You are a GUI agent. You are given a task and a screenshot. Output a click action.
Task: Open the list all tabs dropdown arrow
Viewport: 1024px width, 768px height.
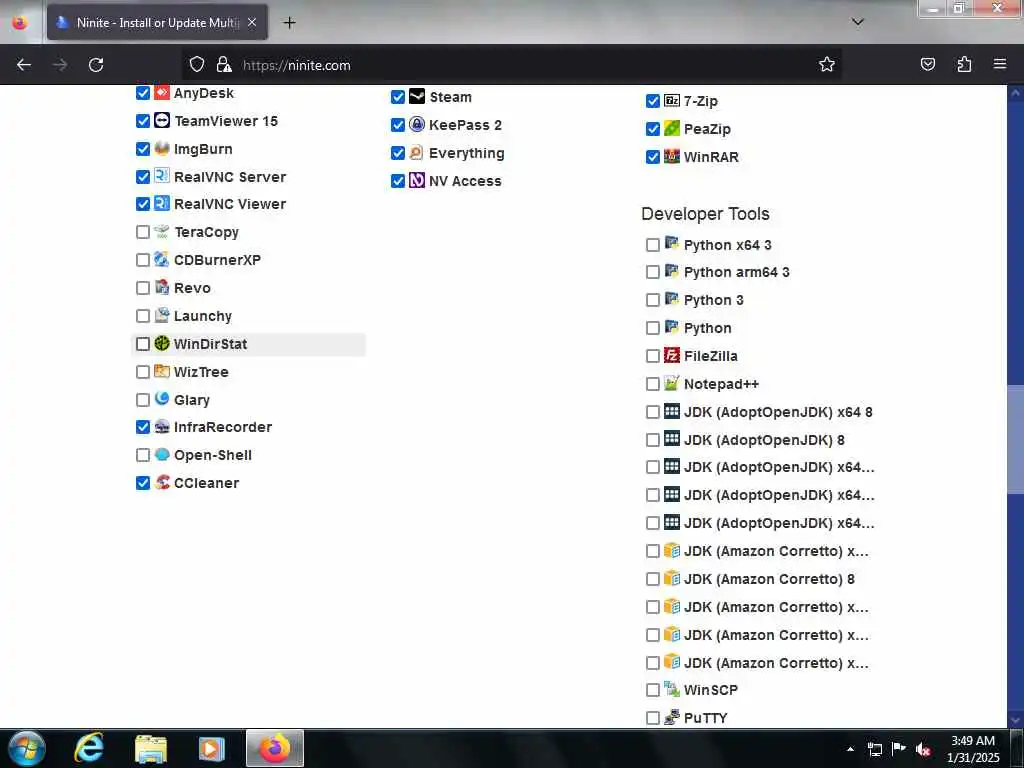(x=857, y=22)
